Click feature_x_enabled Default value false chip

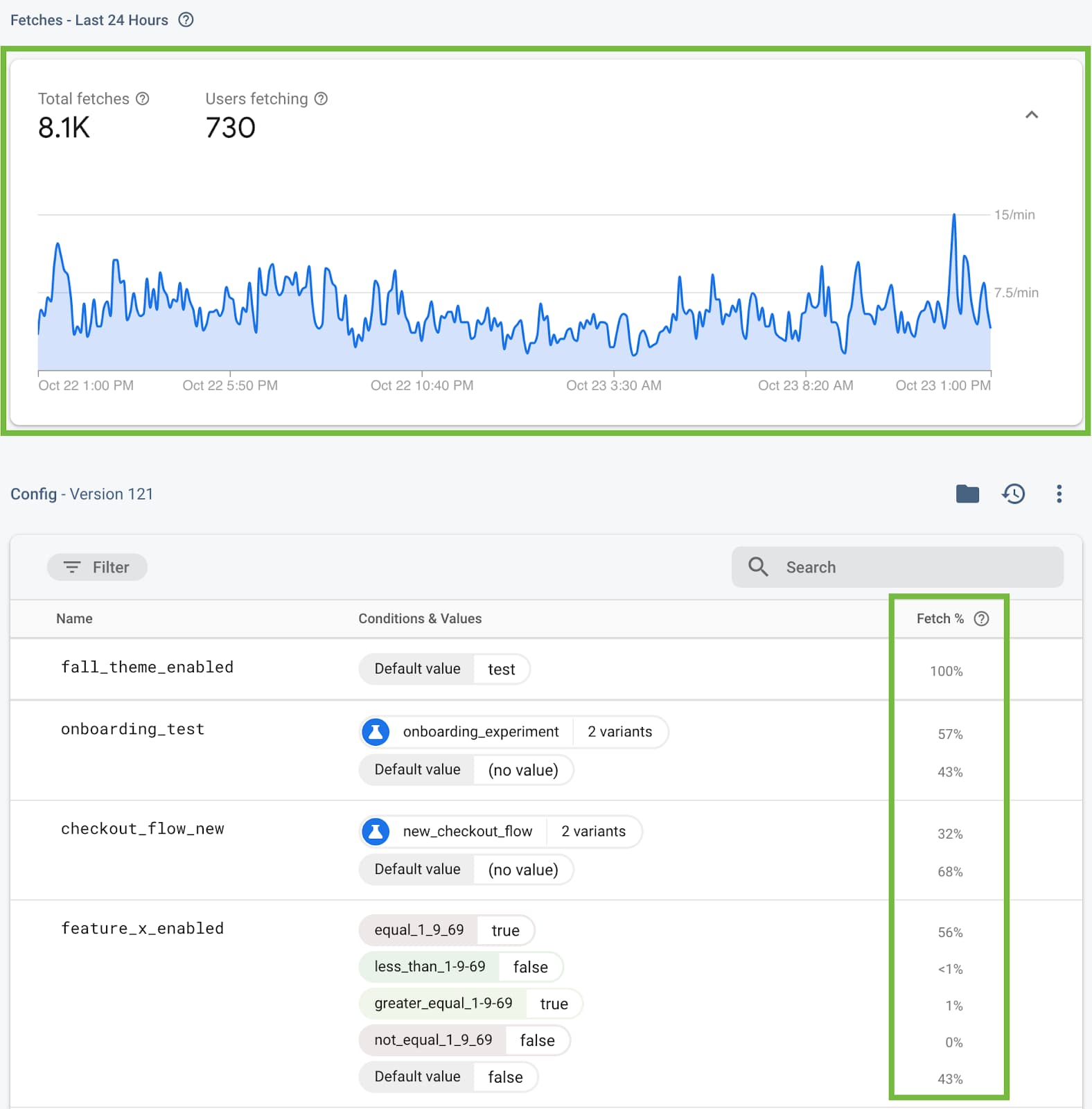coord(448,1077)
